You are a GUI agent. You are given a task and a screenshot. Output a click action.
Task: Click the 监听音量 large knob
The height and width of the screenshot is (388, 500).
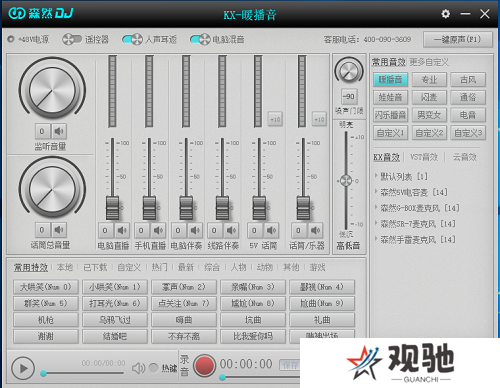click(x=52, y=90)
